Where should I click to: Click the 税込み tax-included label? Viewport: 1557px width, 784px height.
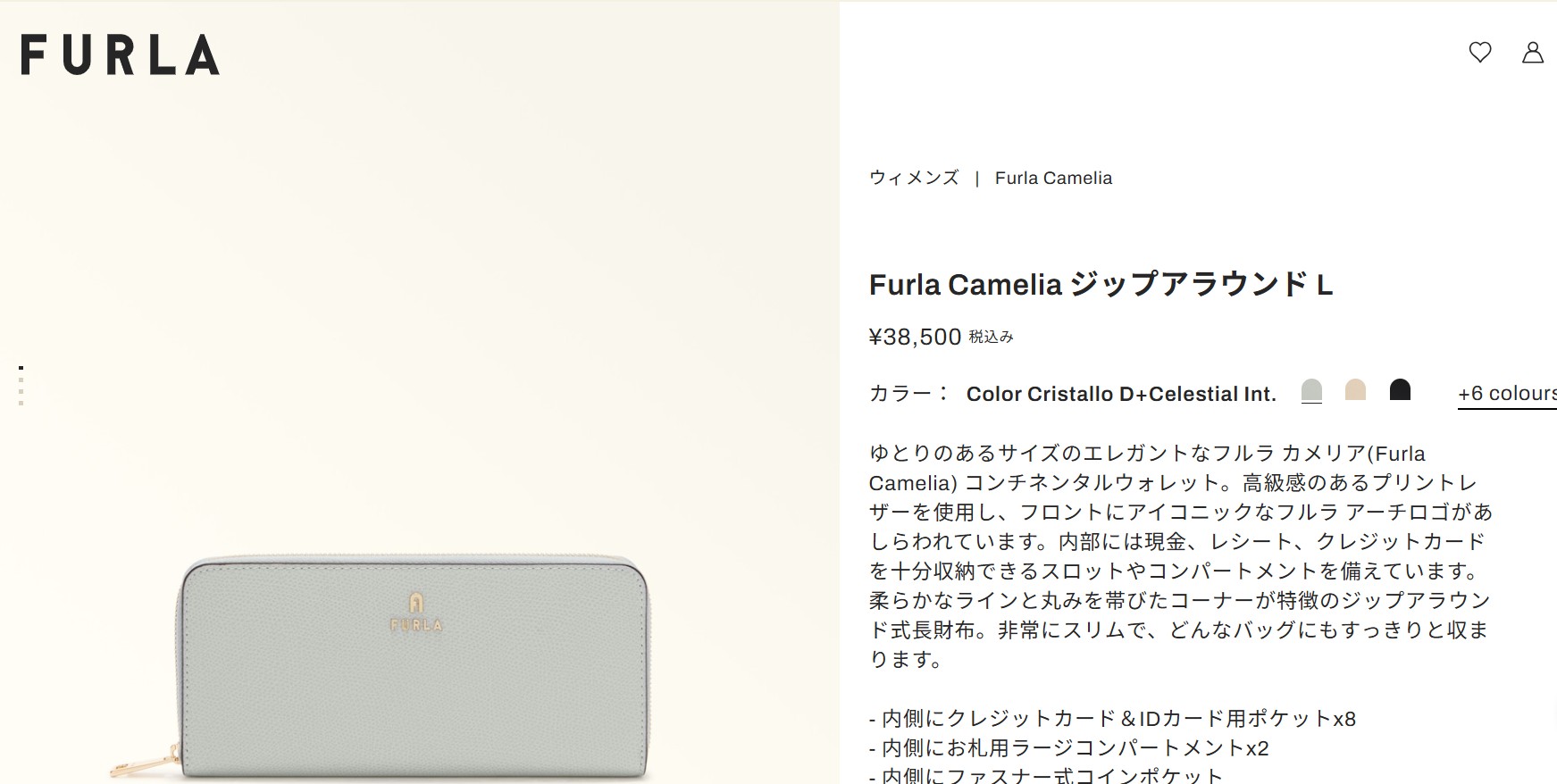point(992,337)
